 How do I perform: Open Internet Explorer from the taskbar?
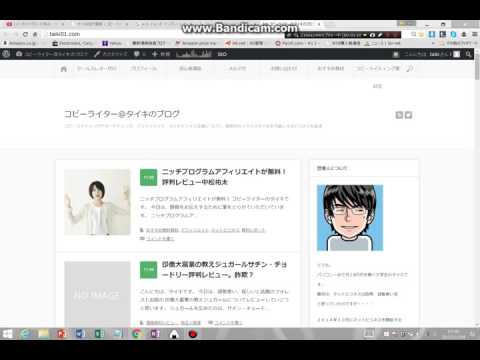pos(26,334)
